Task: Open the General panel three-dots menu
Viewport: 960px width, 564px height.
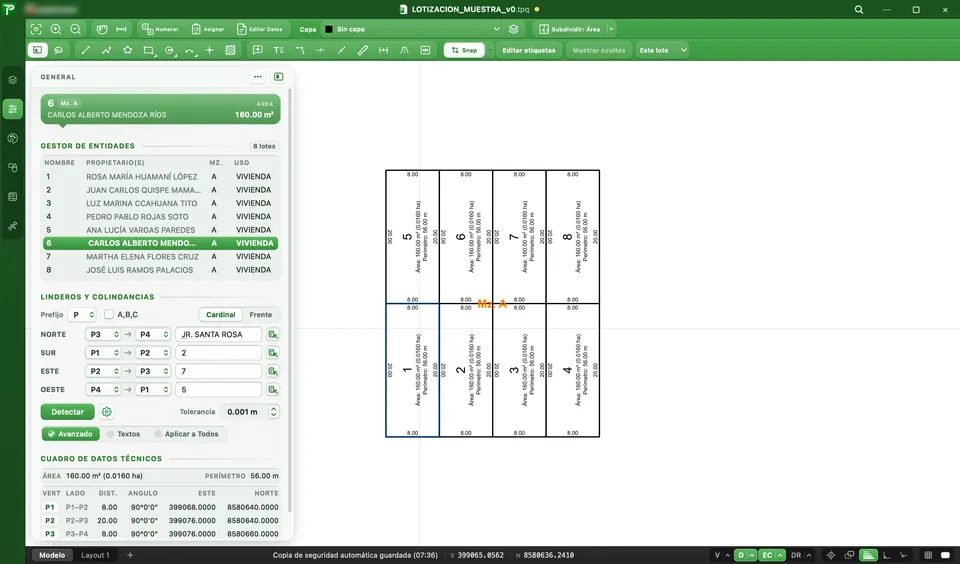Action: click(x=258, y=77)
